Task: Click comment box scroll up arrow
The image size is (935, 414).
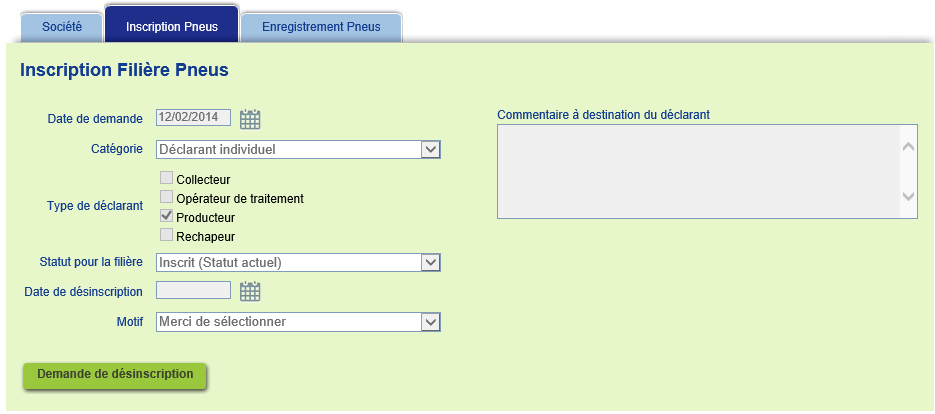Action: coord(908,147)
